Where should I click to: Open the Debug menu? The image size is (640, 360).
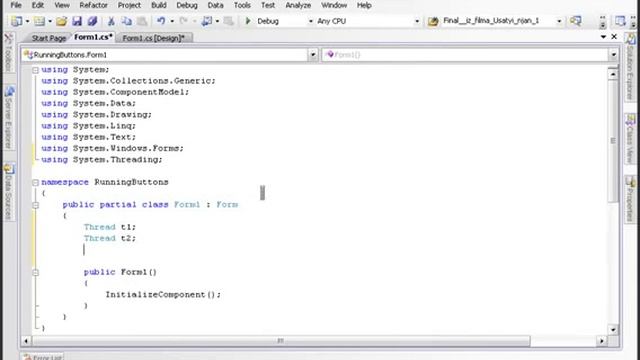(x=187, y=5)
